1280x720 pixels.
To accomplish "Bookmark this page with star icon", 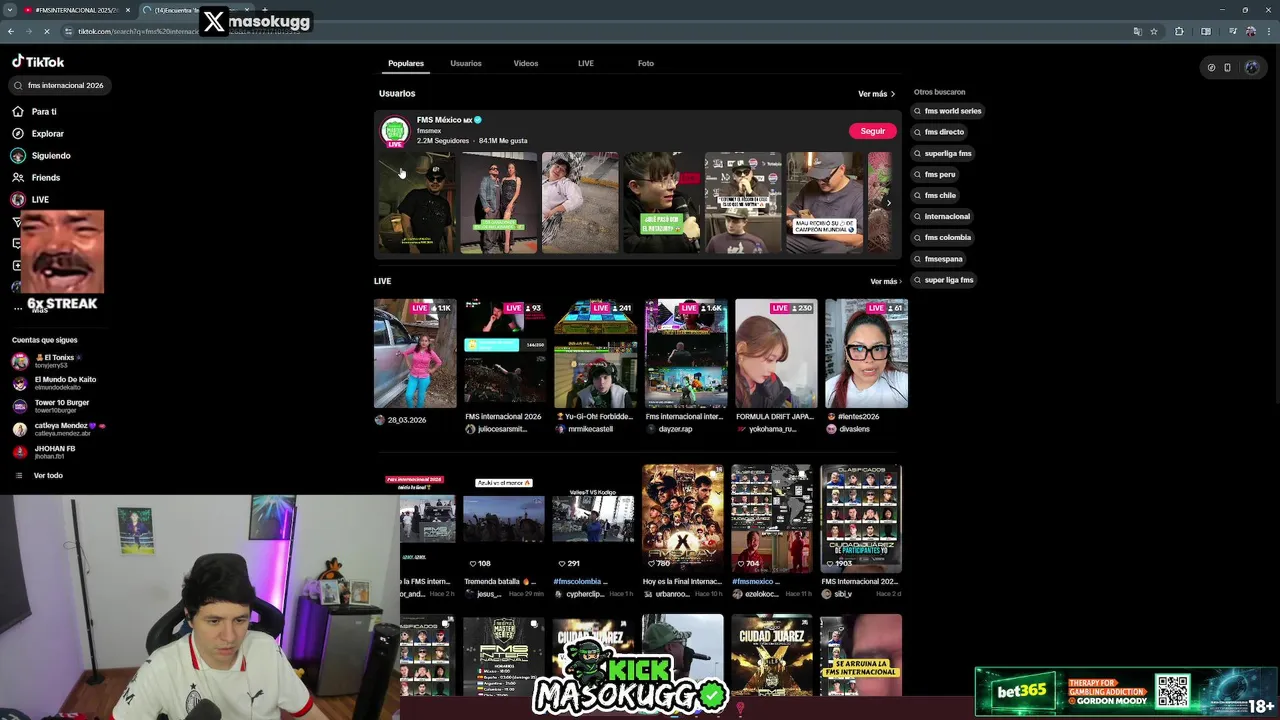I will point(1154,31).
